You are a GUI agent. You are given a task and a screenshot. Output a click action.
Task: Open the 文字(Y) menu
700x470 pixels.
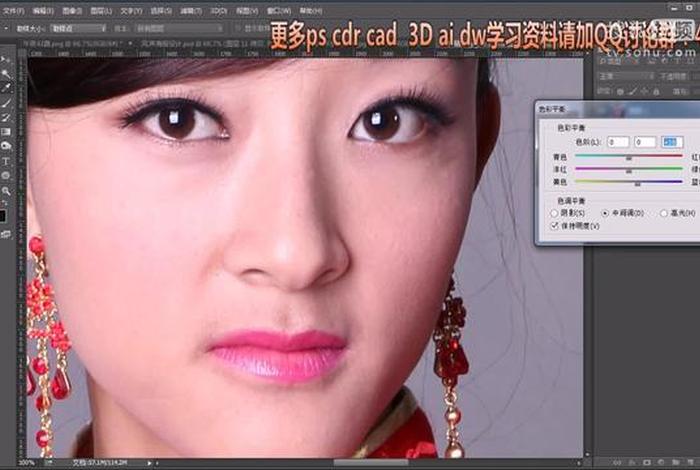pos(131,10)
